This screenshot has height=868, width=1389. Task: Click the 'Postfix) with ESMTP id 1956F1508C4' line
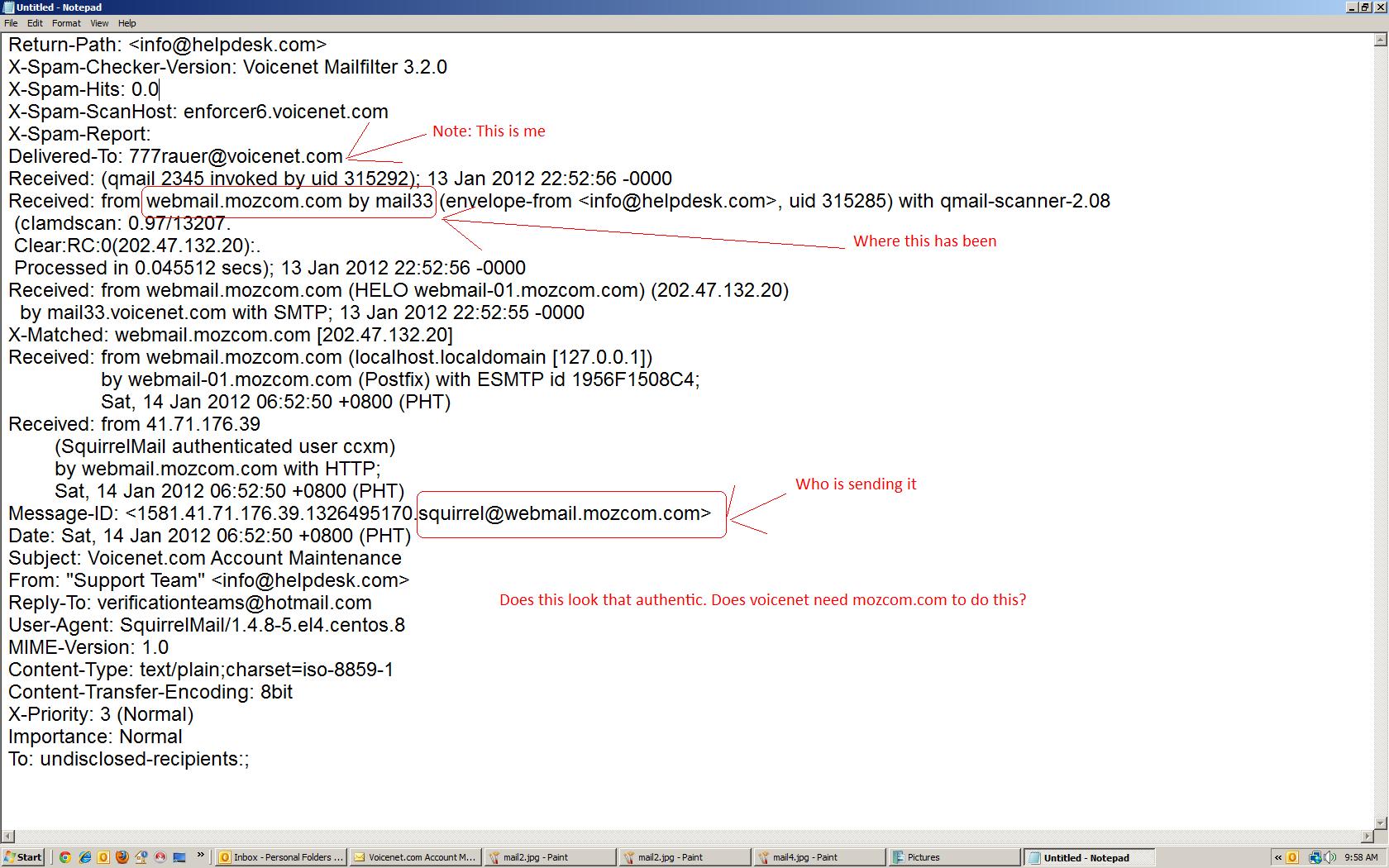click(400, 379)
